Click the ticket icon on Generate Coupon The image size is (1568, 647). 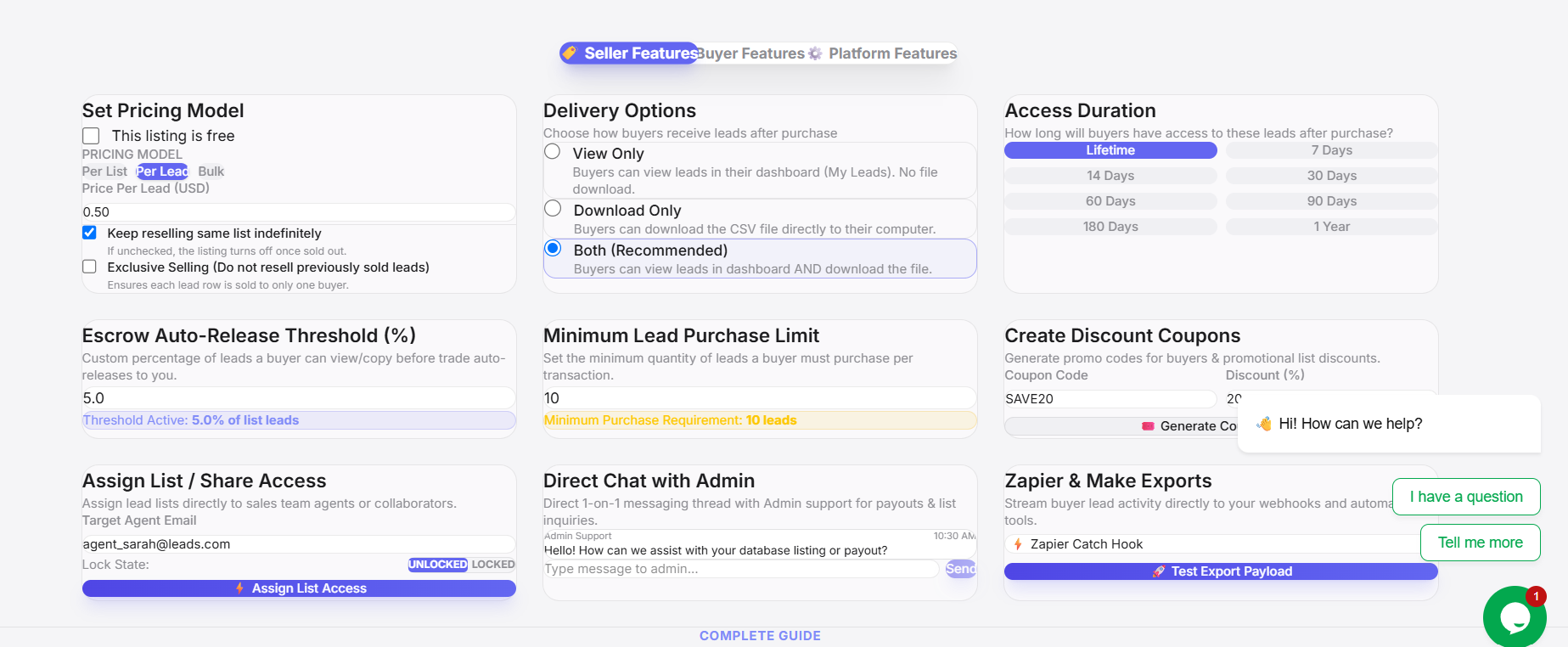pyautogui.click(x=1148, y=426)
